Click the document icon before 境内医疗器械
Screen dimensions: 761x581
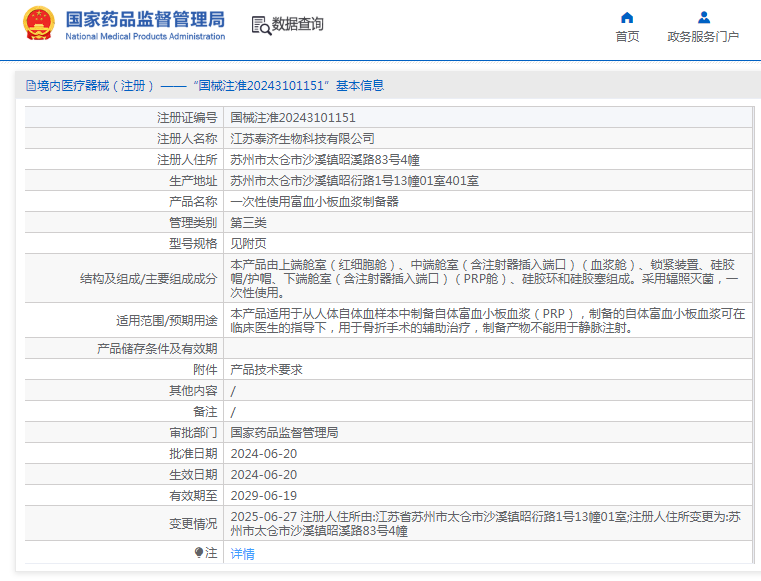31,86
